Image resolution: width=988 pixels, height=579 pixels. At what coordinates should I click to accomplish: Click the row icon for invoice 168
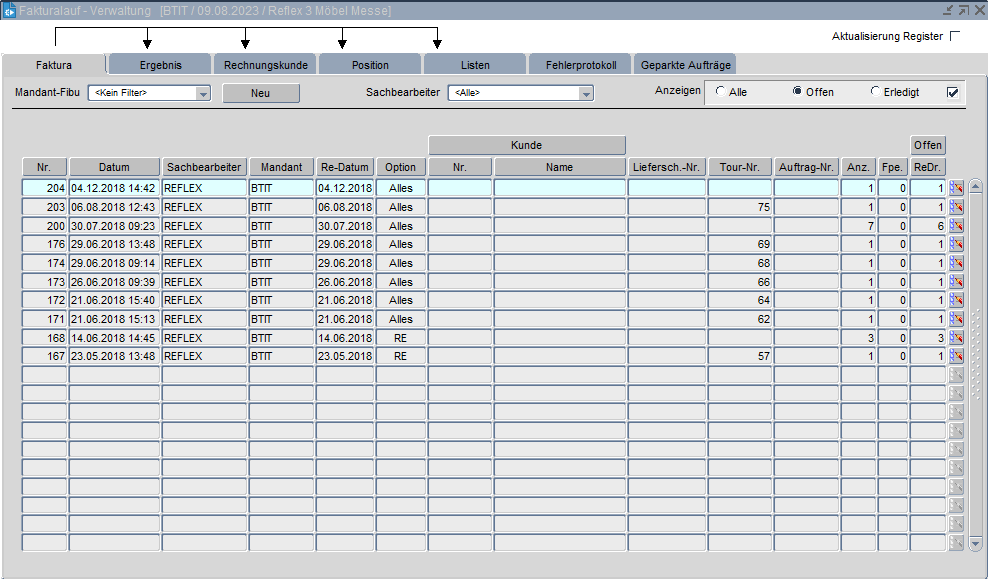coord(956,338)
